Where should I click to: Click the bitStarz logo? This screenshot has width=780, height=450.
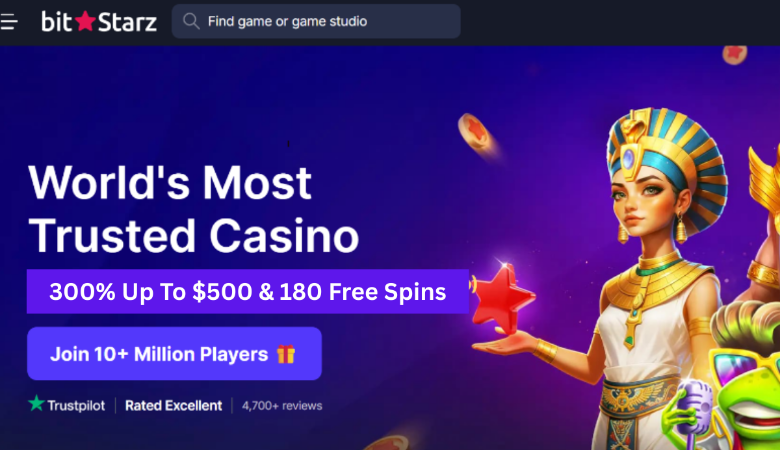pos(99,21)
